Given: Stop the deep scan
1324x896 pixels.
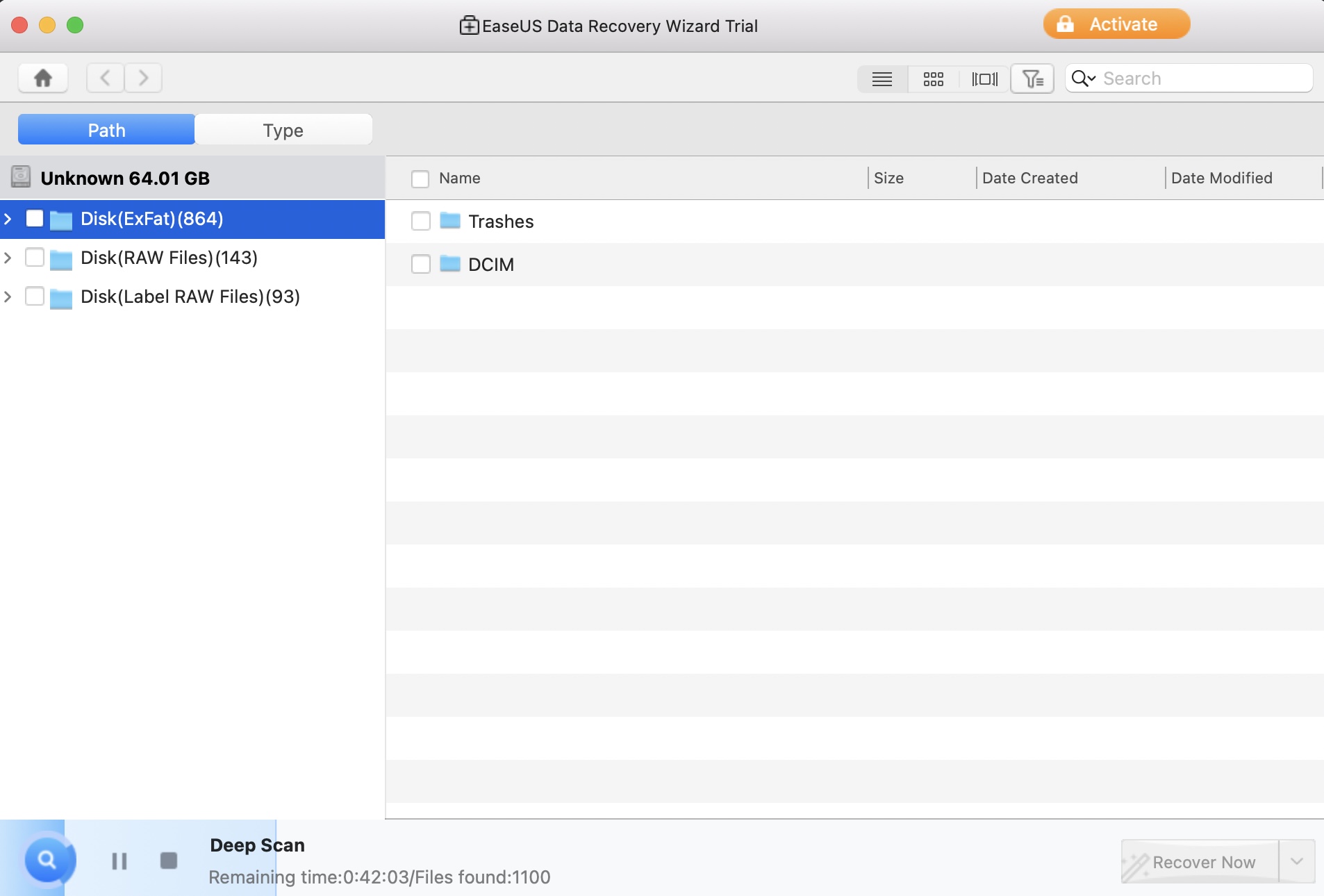Looking at the screenshot, I should coord(169,861).
